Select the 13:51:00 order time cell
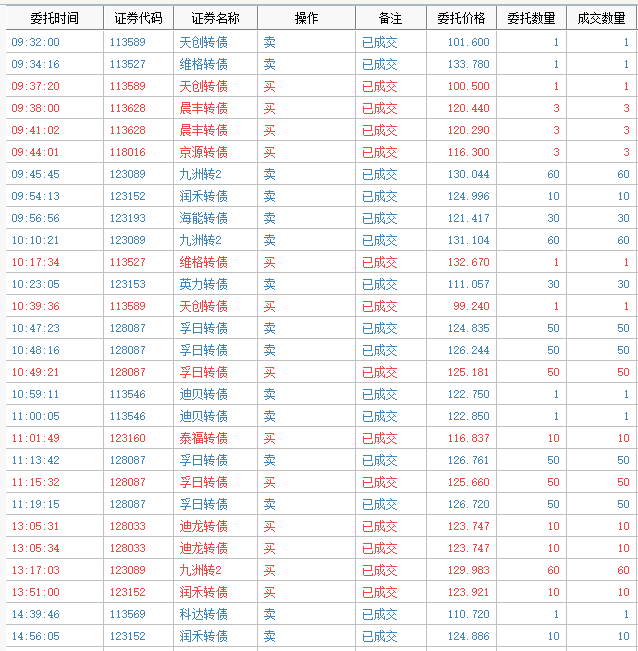638x651 pixels. 35,592
